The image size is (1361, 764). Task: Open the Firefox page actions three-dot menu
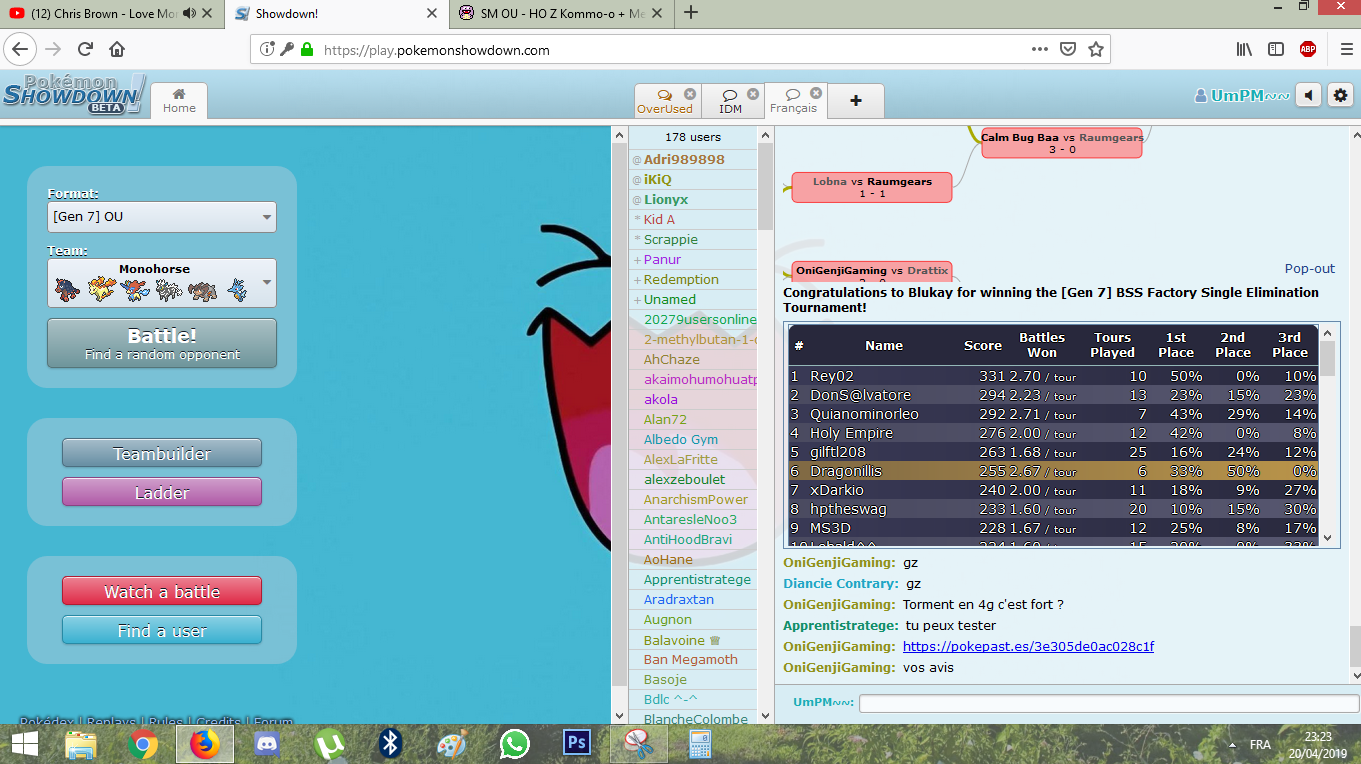coord(1040,49)
